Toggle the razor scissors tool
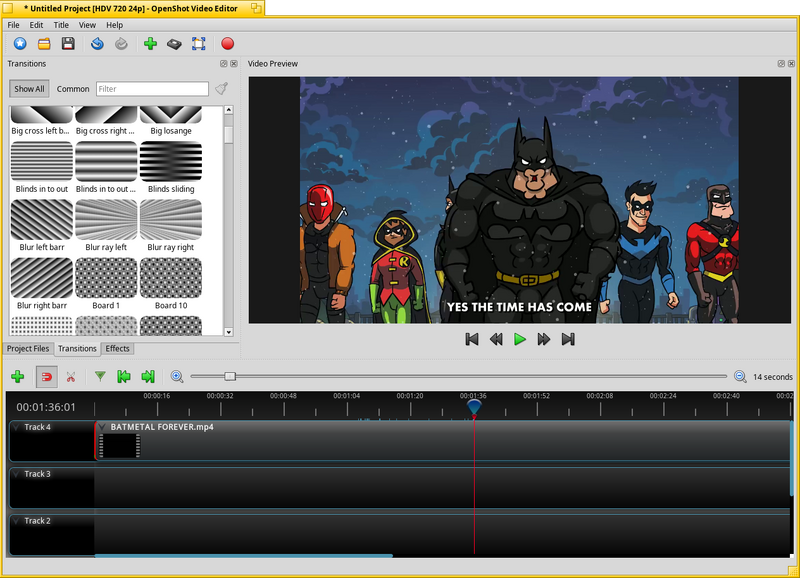800x578 pixels. tap(71, 377)
